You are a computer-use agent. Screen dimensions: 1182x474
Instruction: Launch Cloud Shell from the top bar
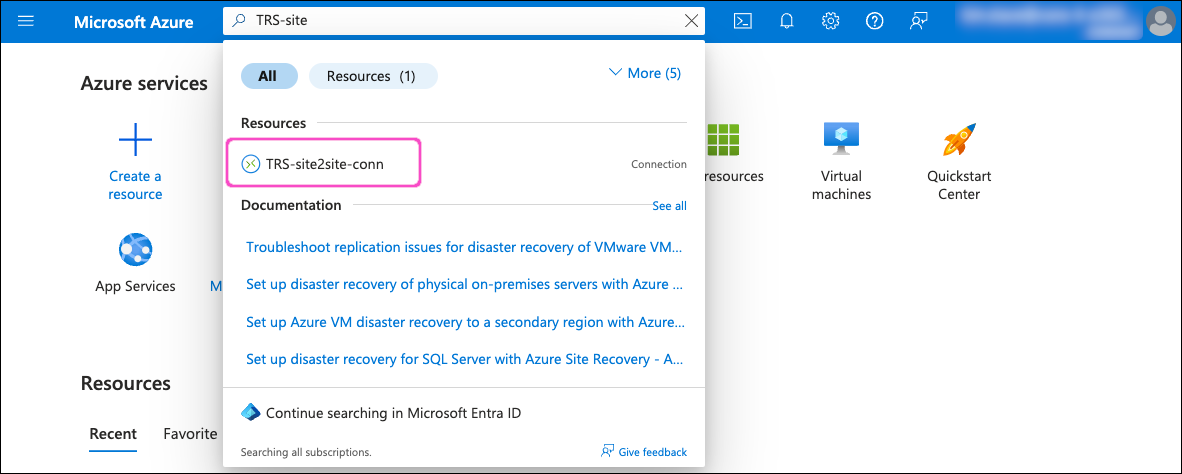point(743,21)
